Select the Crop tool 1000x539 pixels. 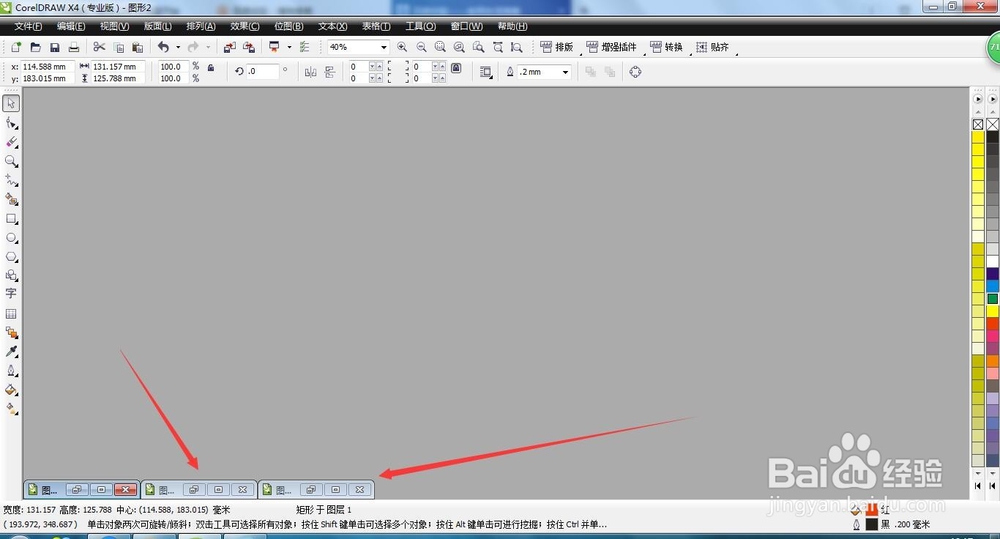coord(11,142)
